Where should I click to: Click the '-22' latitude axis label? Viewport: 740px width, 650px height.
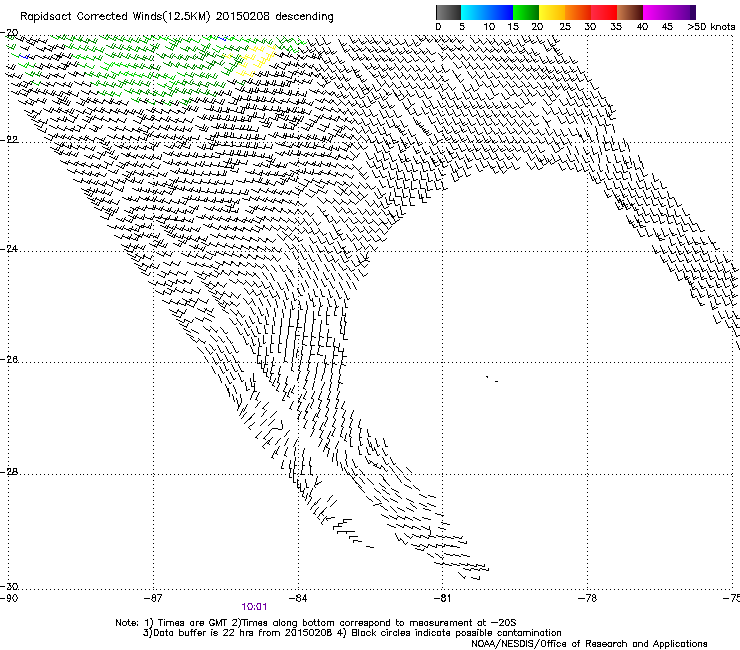pyautogui.click(x=9, y=140)
